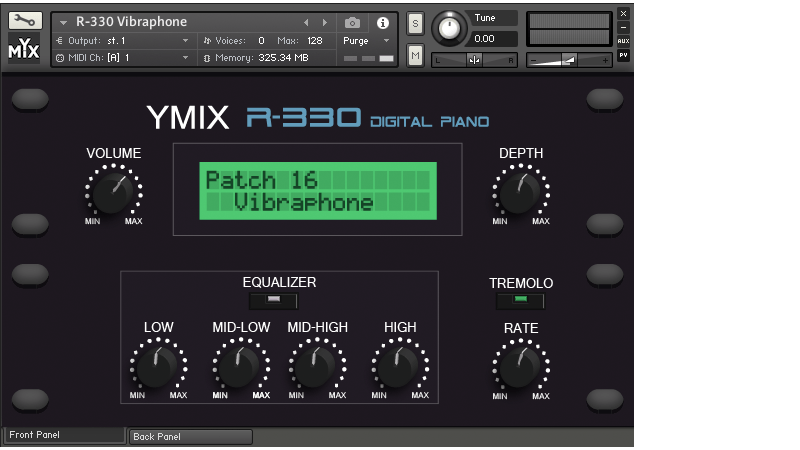This screenshot has height=450, width=800.
Task: Click the Tune value 0.00 field
Action: (493, 39)
